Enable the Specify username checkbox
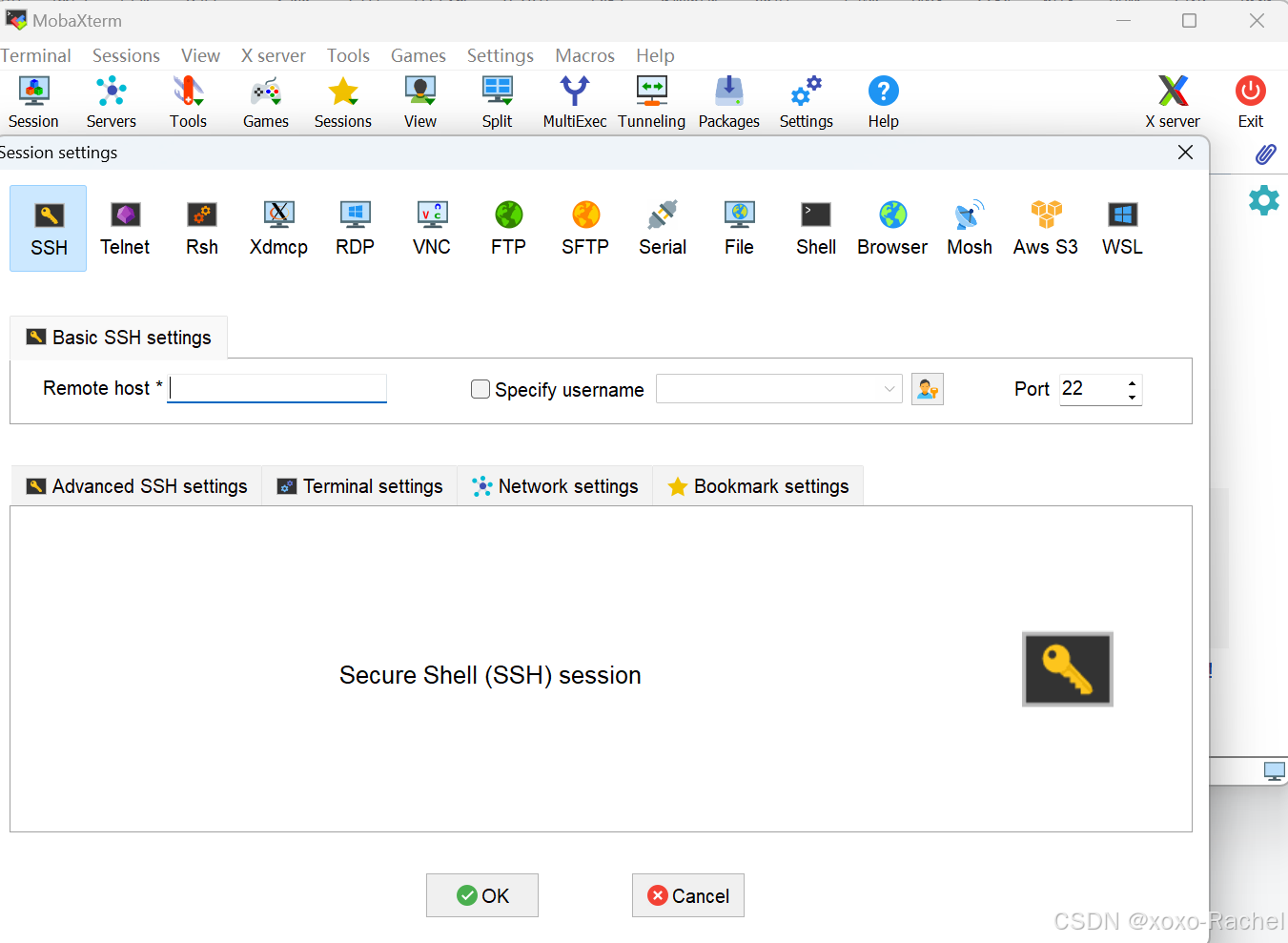This screenshot has width=1288, height=943. (x=480, y=389)
